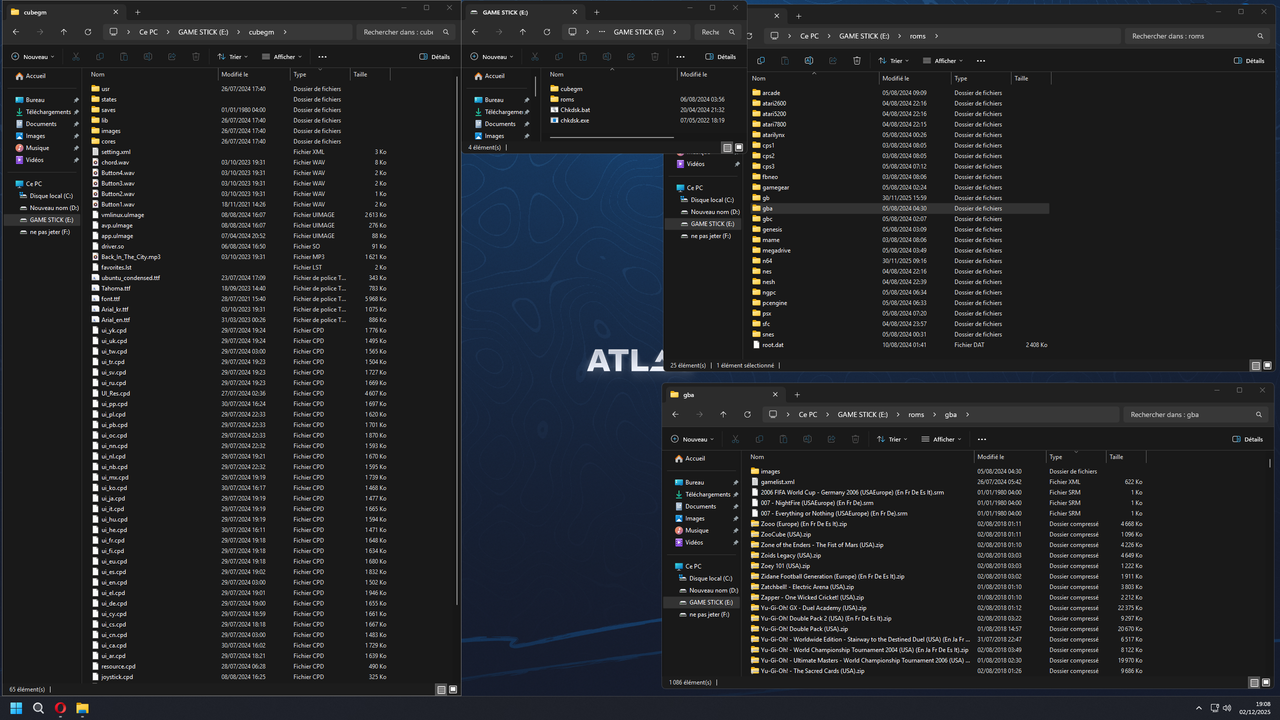Image resolution: width=1280 pixels, height=720 pixels.
Task: Select Téléchargements in gba window sidebar
Action: click(x=707, y=494)
